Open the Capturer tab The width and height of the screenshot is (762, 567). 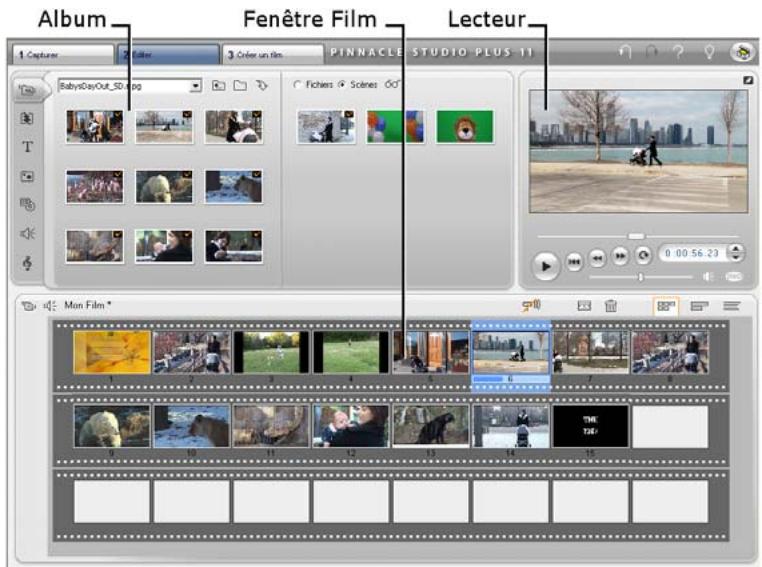(63, 55)
